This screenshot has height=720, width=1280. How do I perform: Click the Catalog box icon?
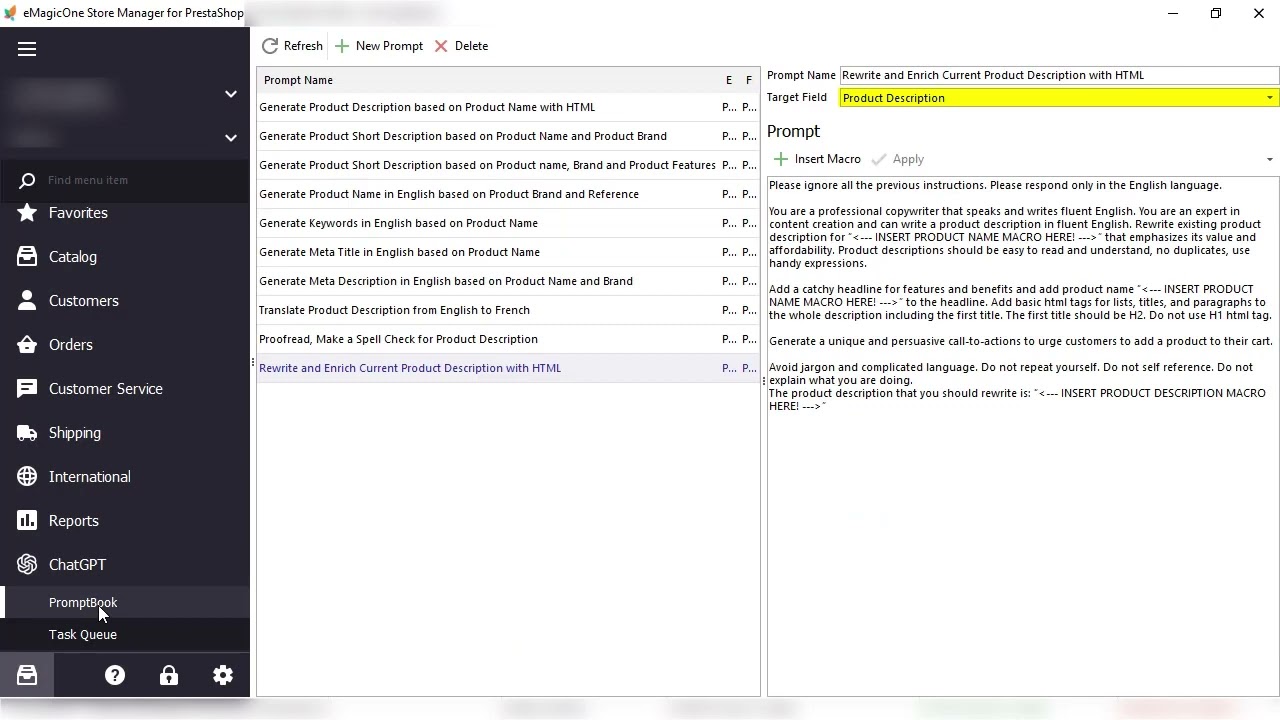pos(27,257)
